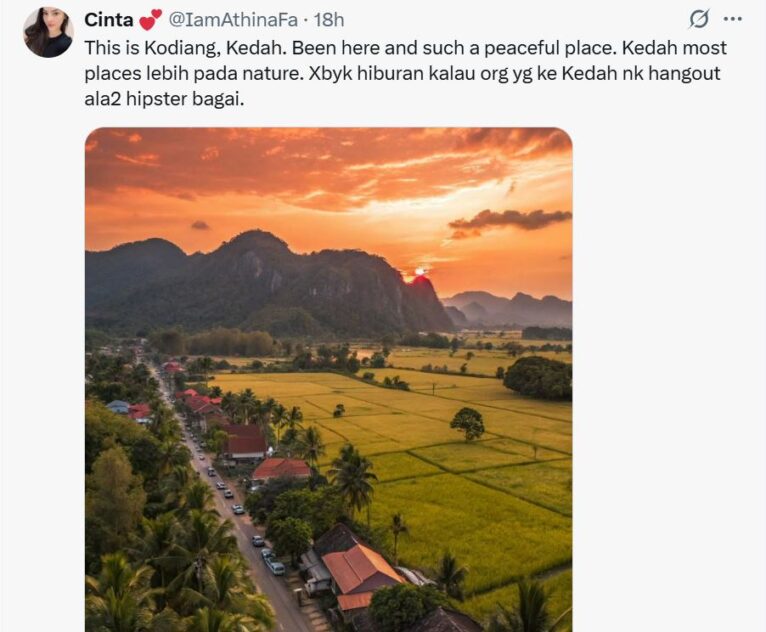The width and height of the screenshot is (766, 632).
Task: Click the setting sun in the photo
Action: [420, 272]
